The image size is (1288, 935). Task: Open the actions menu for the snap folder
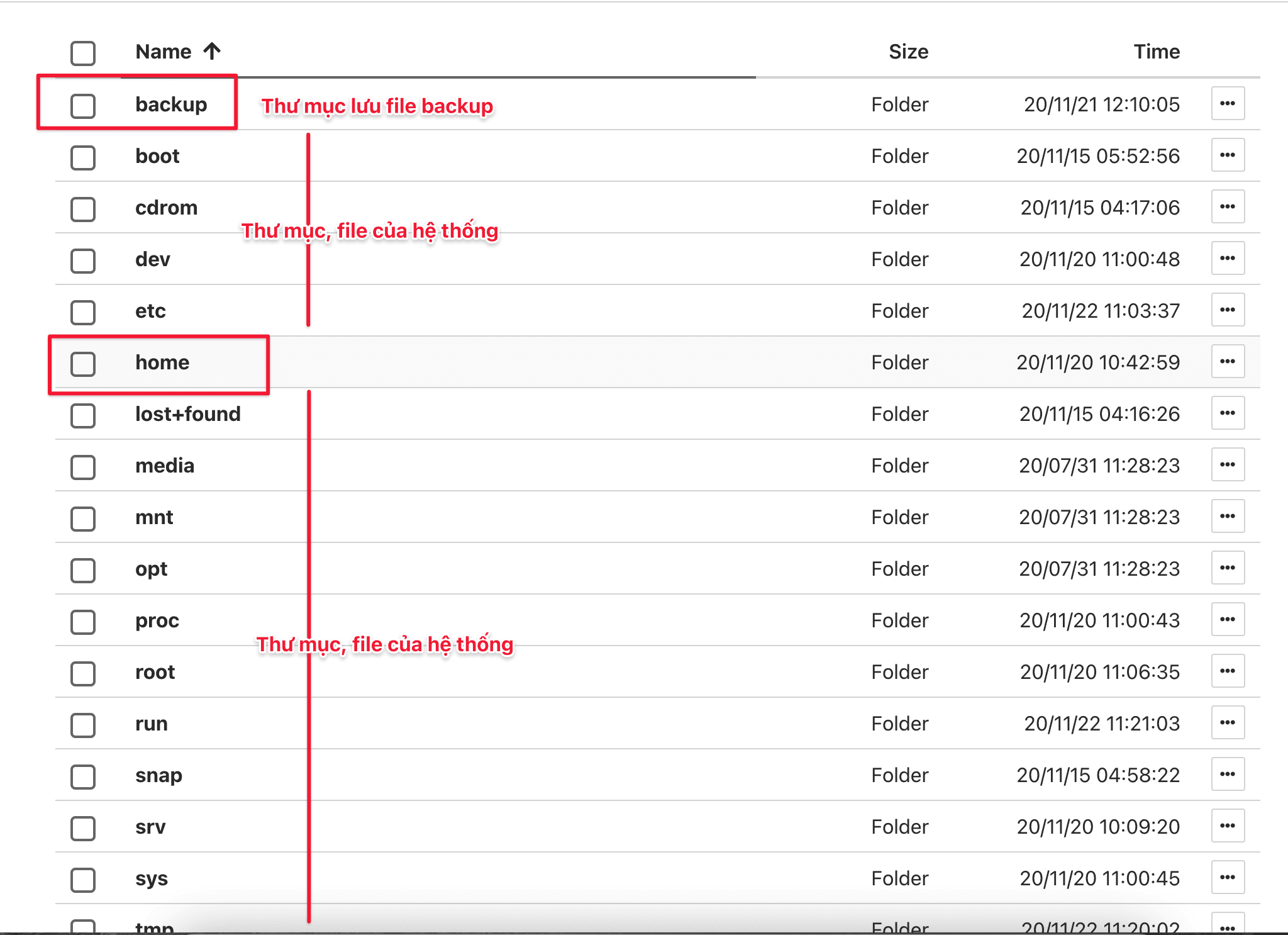tap(1228, 775)
